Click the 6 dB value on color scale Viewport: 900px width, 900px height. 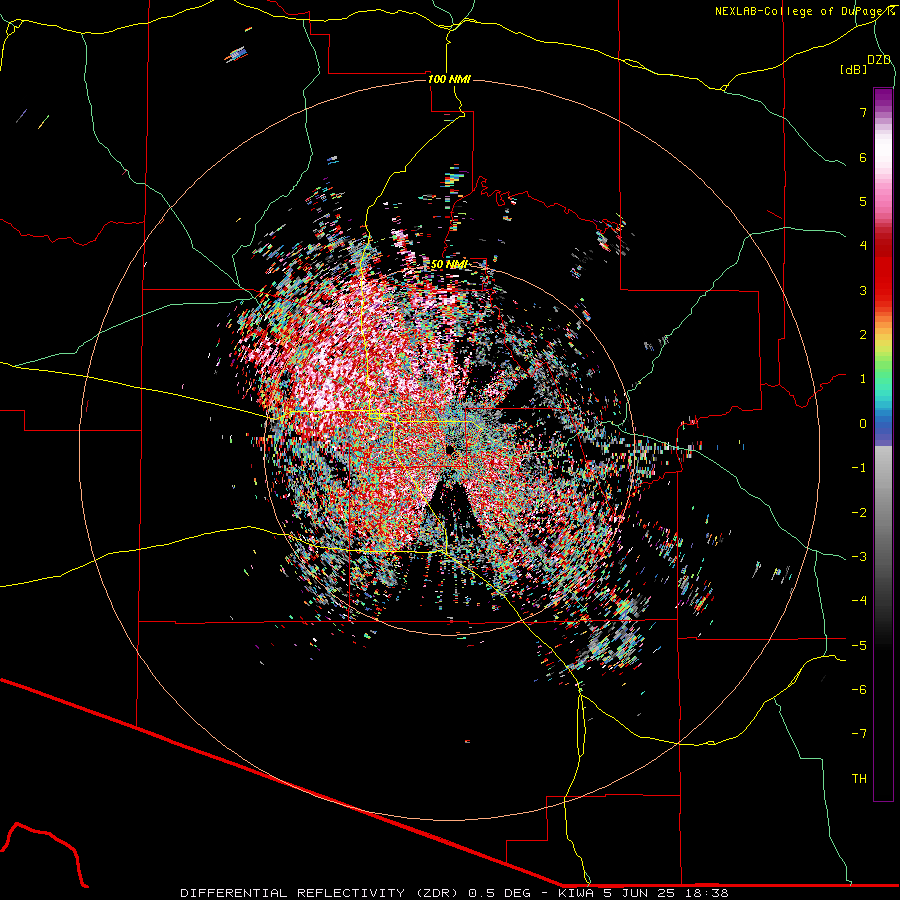863,157
